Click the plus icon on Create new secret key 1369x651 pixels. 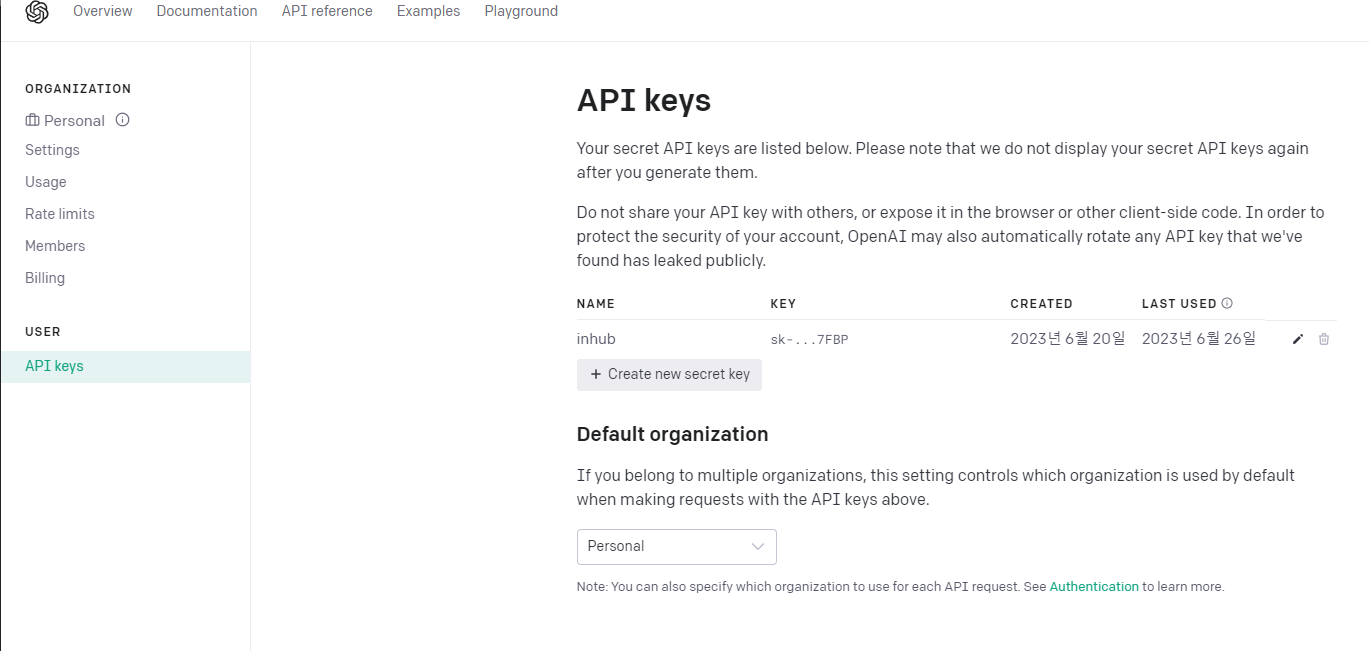coord(596,374)
